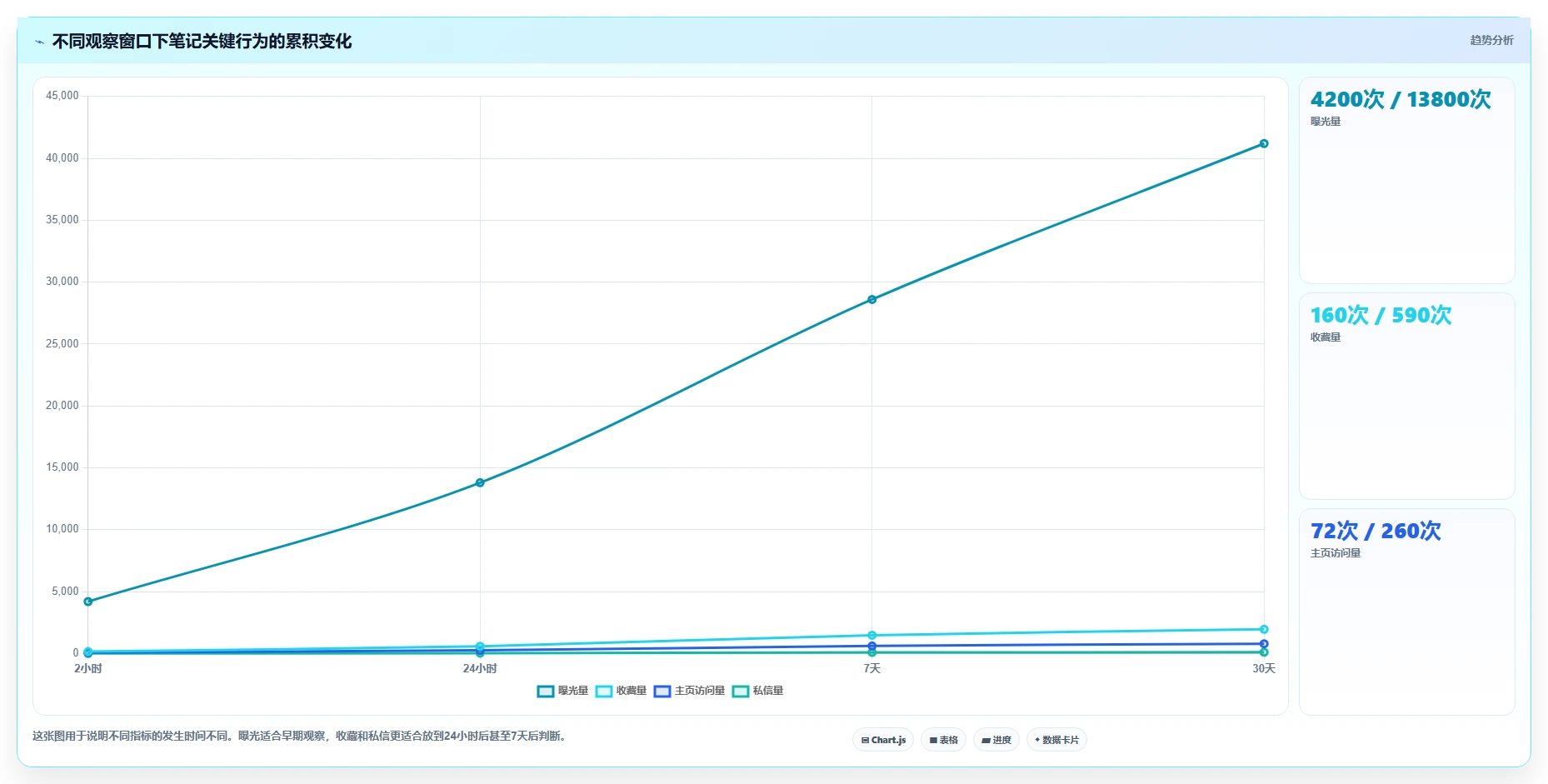Select the 曝光量 data point at 24小时

(480, 482)
